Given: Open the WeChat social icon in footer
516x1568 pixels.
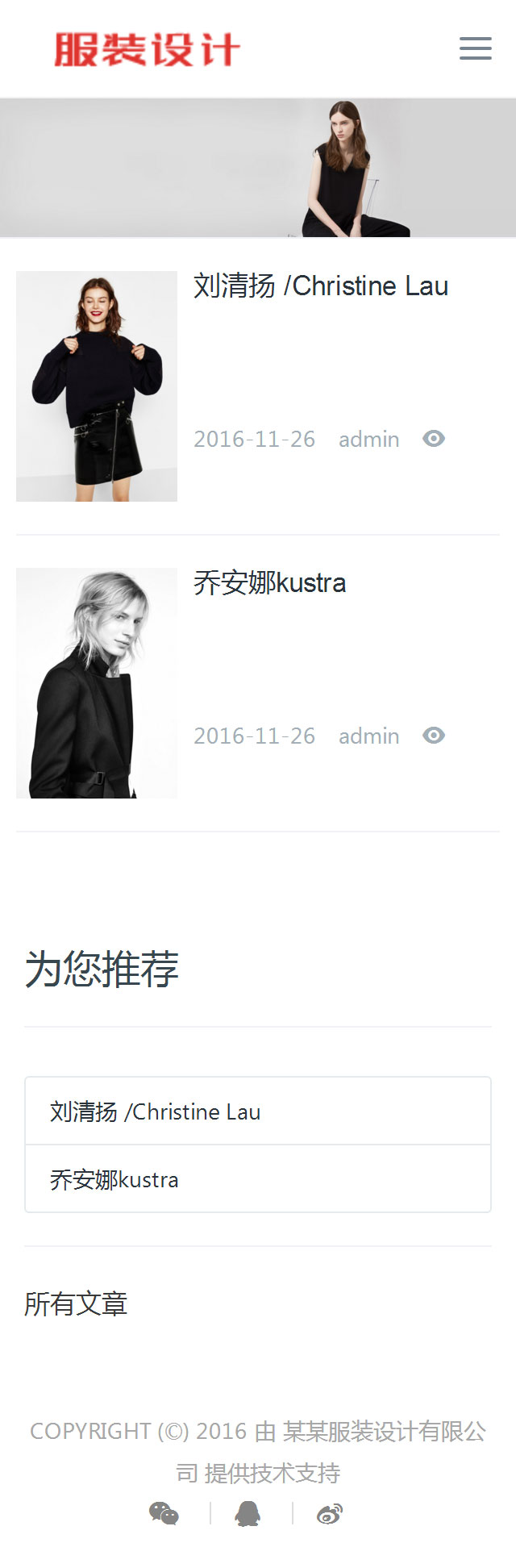Looking at the screenshot, I should (x=164, y=1514).
